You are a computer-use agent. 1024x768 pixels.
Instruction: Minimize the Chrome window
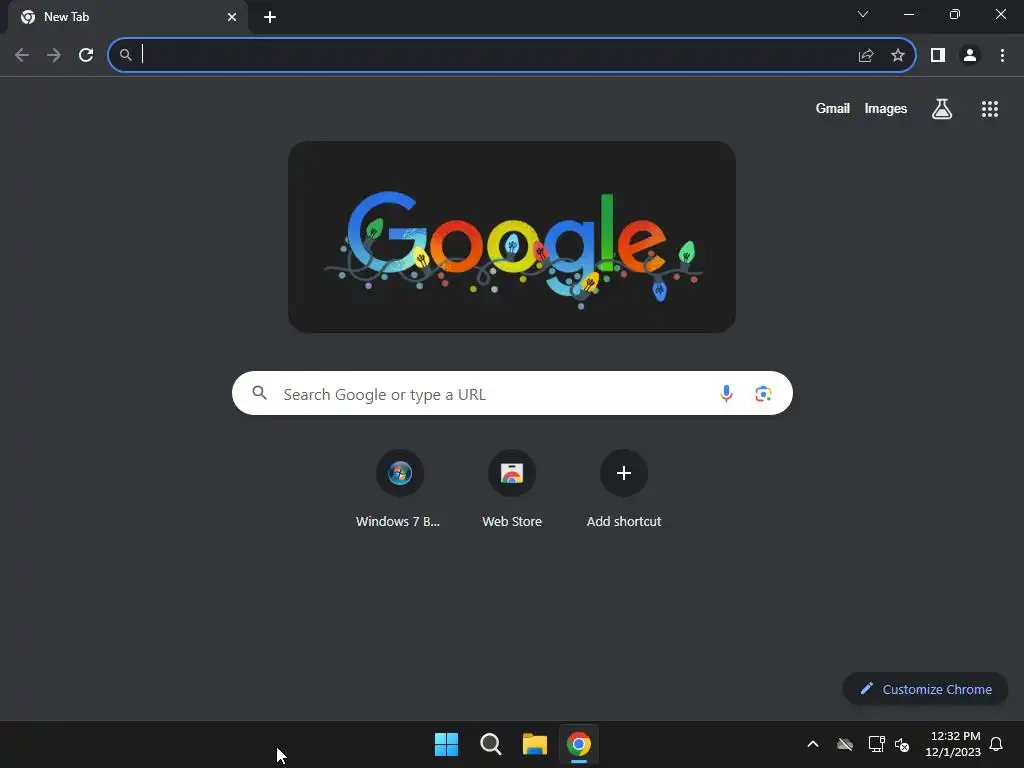[909, 14]
